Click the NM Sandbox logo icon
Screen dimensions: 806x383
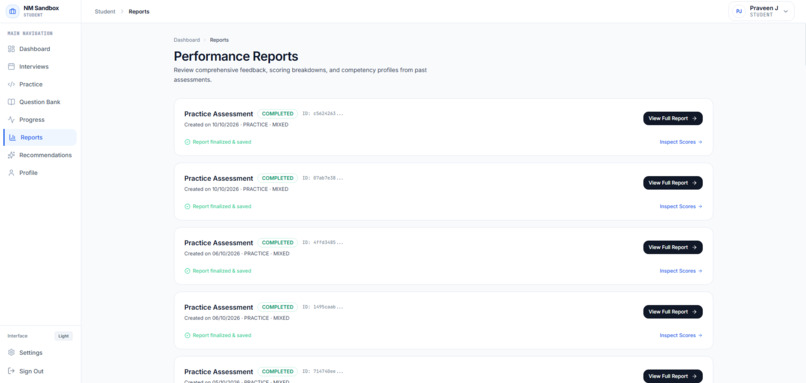[13, 11]
